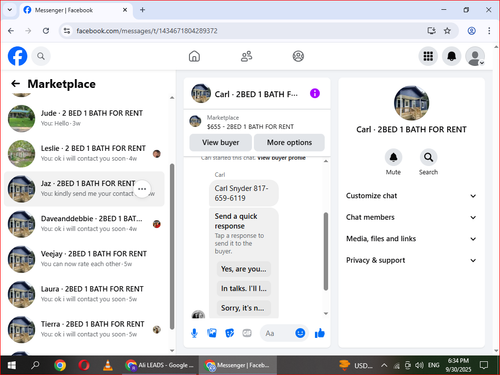This screenshot has width=500, height=375.
Task: Switch to the Messenger | Facebook tab
Action: 77,10
